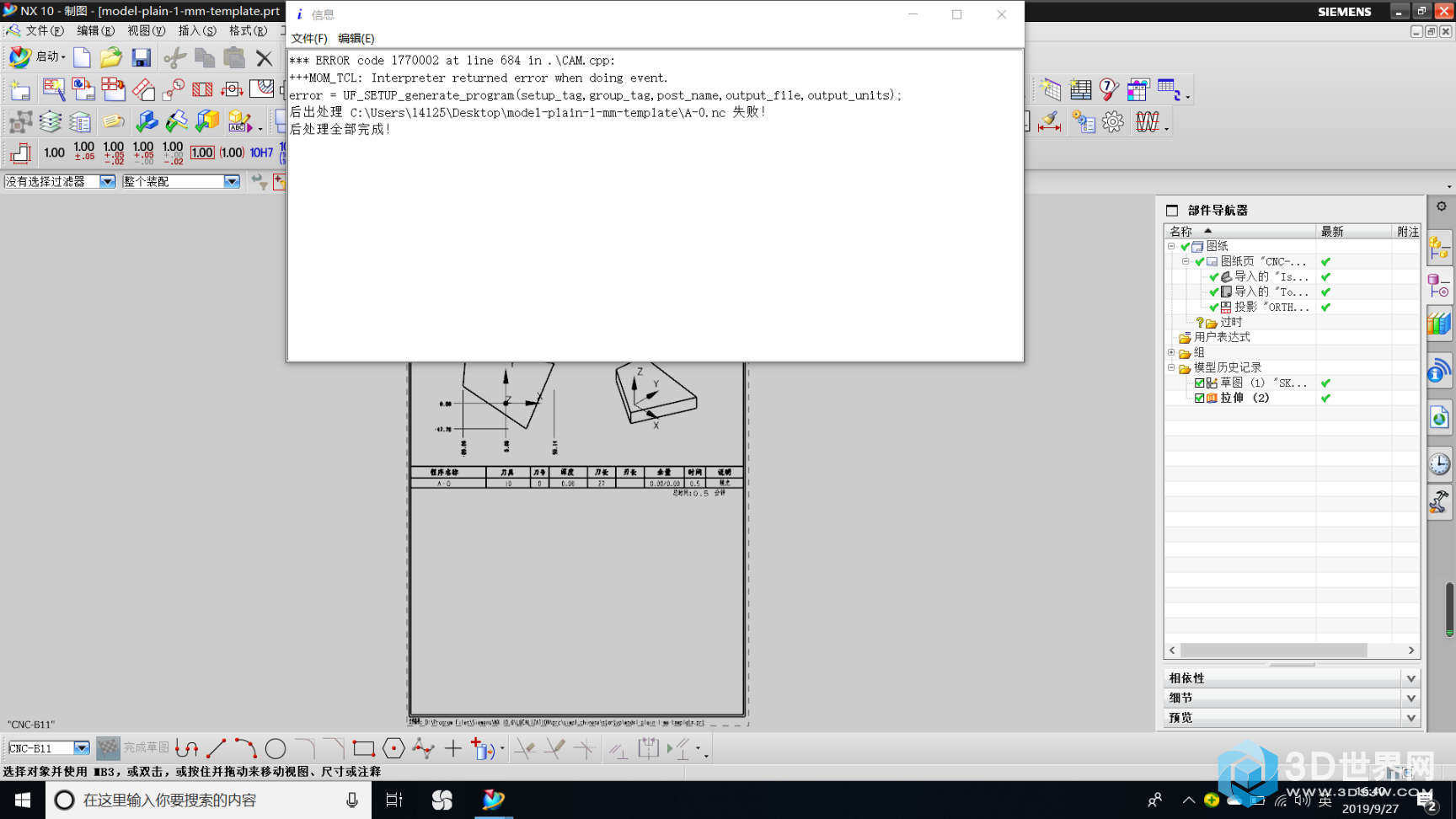Expand the 组 folder node
Viewport: 1456px width, 819px height.
pos(1171,353)
